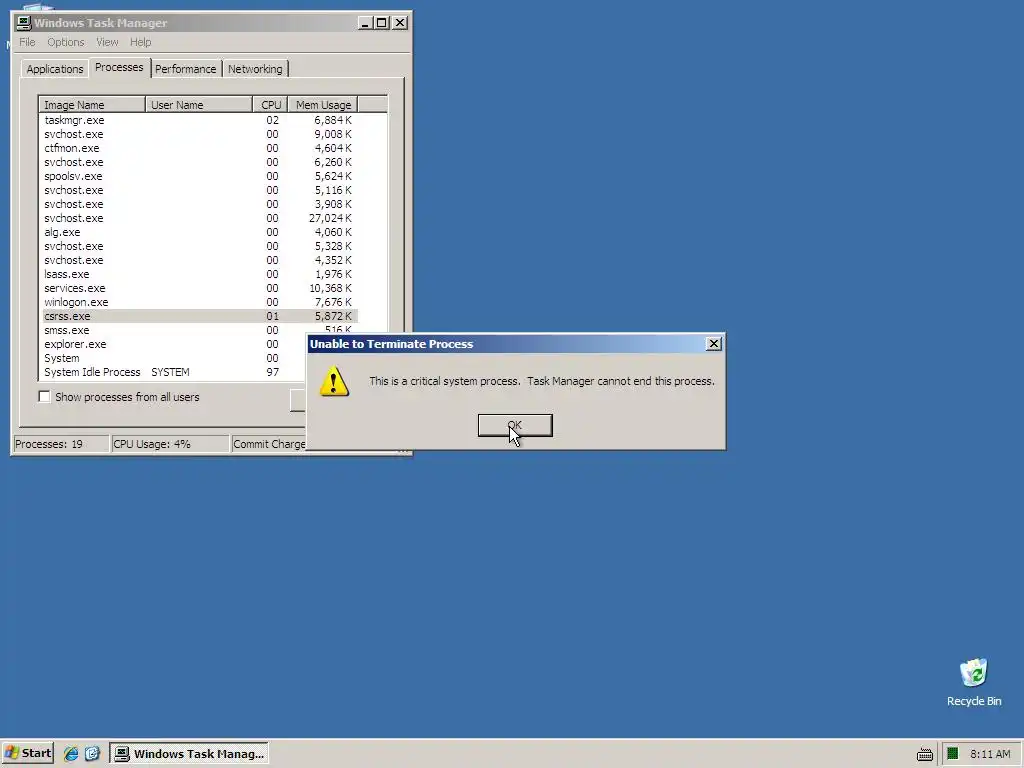1024x768 pixels.
Task: Open the Options menu
Action: (65, 42)
